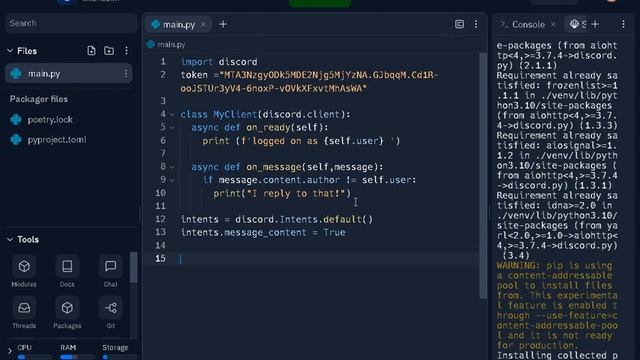Switch to the Shell tab
This screenshot has width=640, height=360.
tap(577, 24)
